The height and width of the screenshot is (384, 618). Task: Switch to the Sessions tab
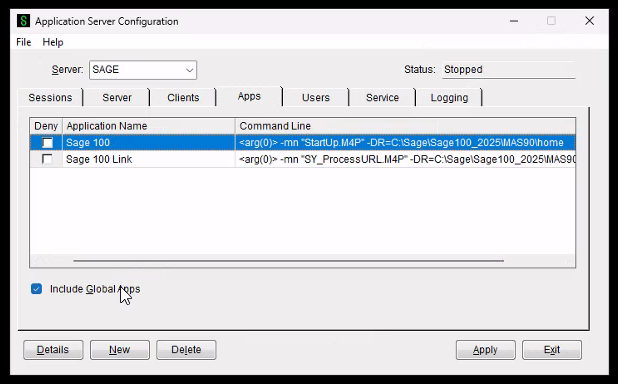pos(50,97)
